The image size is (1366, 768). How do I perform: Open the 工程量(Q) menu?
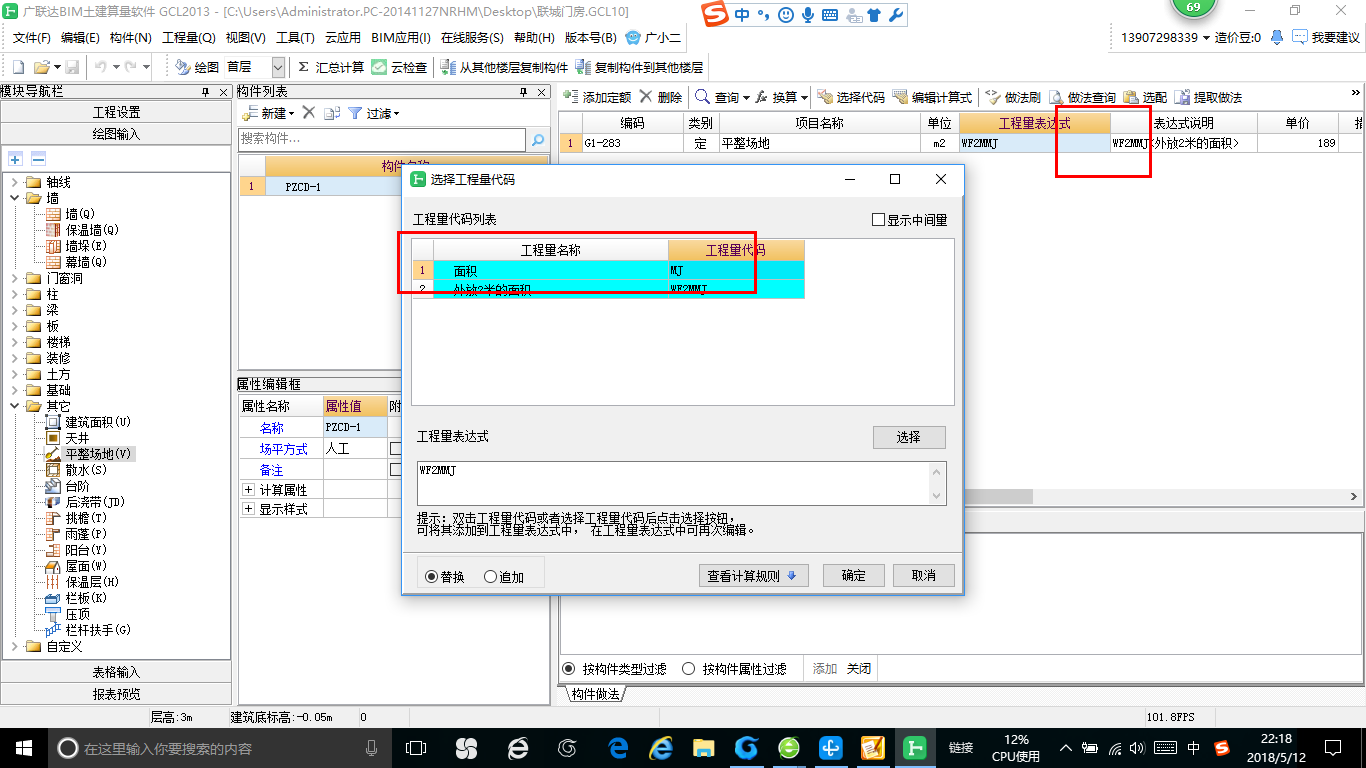[x=188, y=38]
